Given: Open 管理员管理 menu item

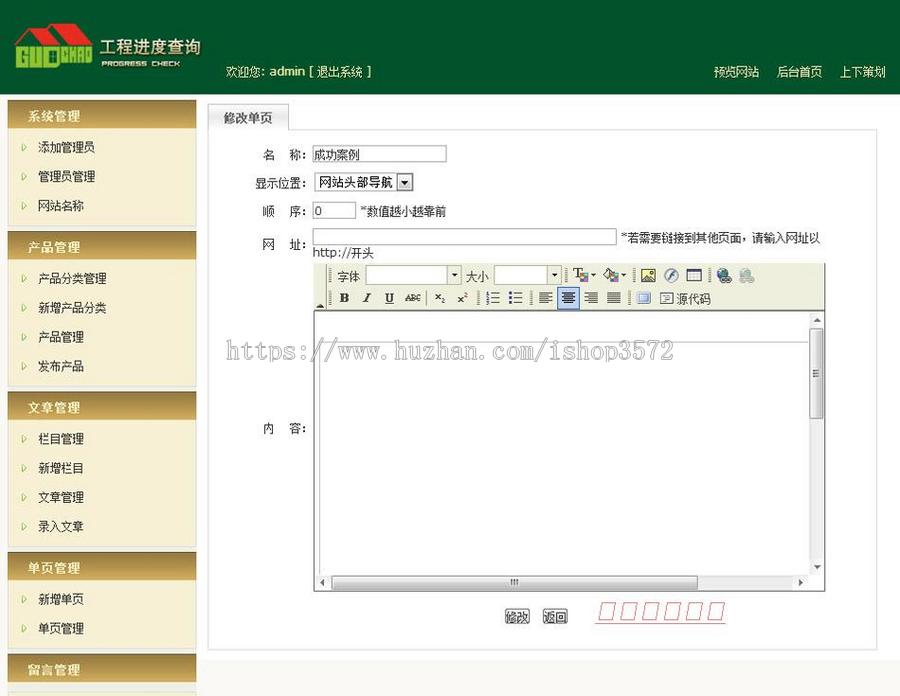Looking at the screenshot, I should (67, 176).
